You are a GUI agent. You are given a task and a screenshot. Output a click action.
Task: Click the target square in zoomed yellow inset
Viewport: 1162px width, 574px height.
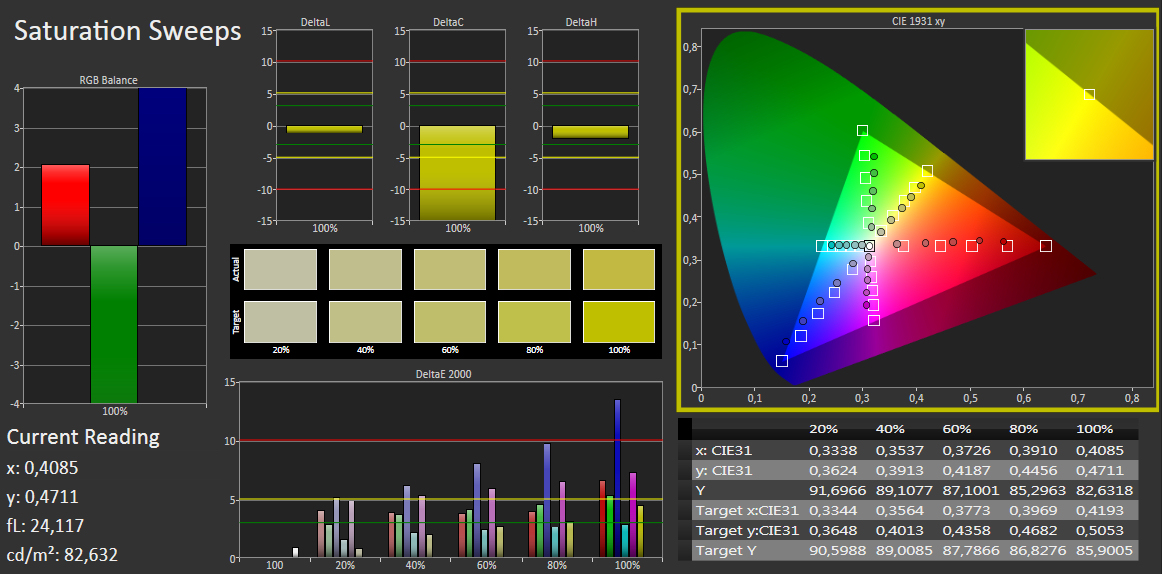[1089, 94]
